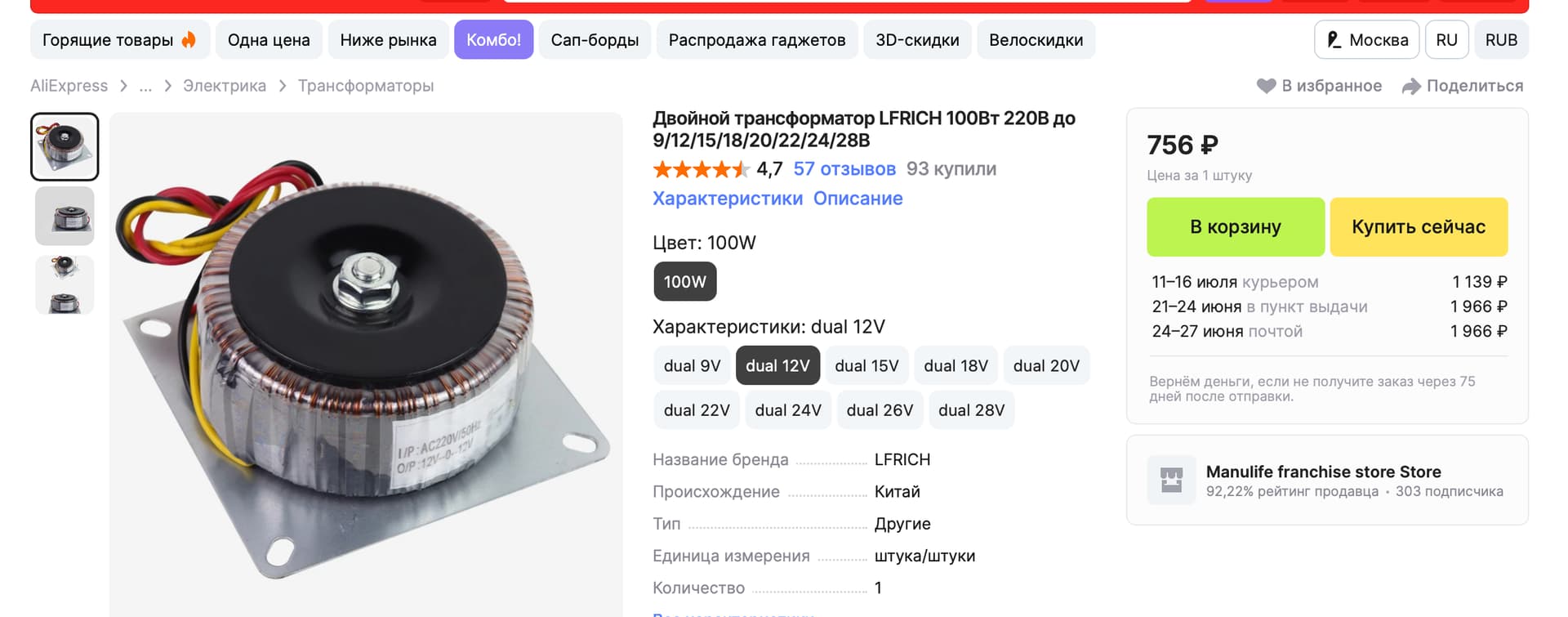Image resolution: width=1568 pixels, height=617 pixels.
Task: Open the RUB currency selector
Action: coord(1501,39)
